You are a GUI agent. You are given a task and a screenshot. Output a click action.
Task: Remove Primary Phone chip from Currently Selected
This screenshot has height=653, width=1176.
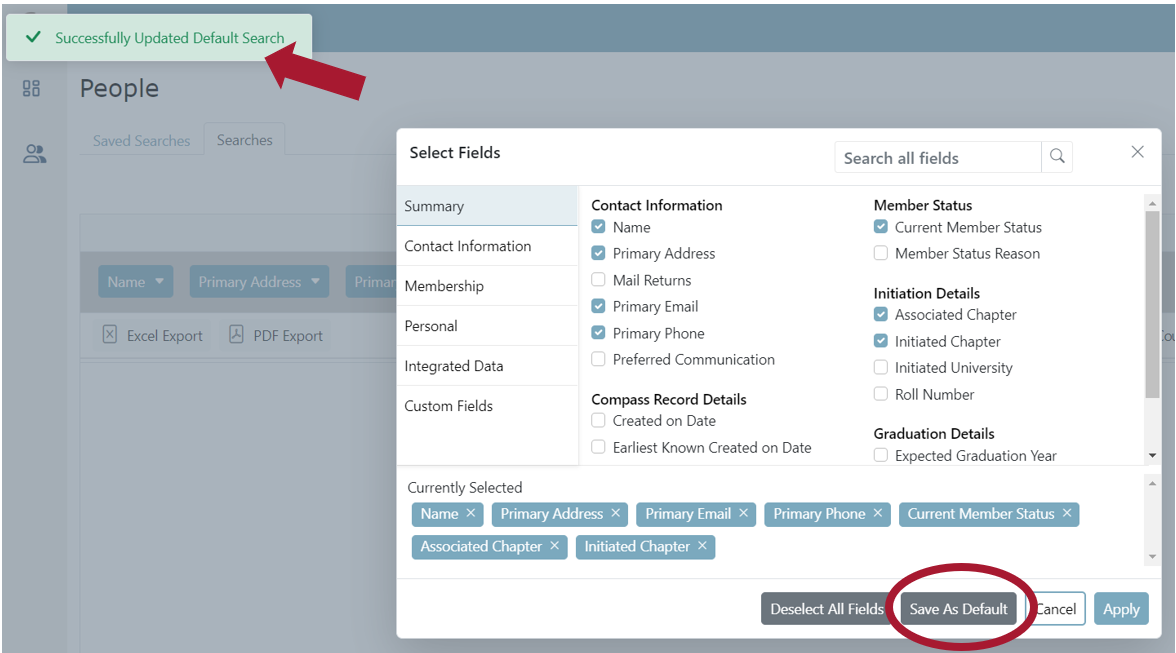[878, 513]
